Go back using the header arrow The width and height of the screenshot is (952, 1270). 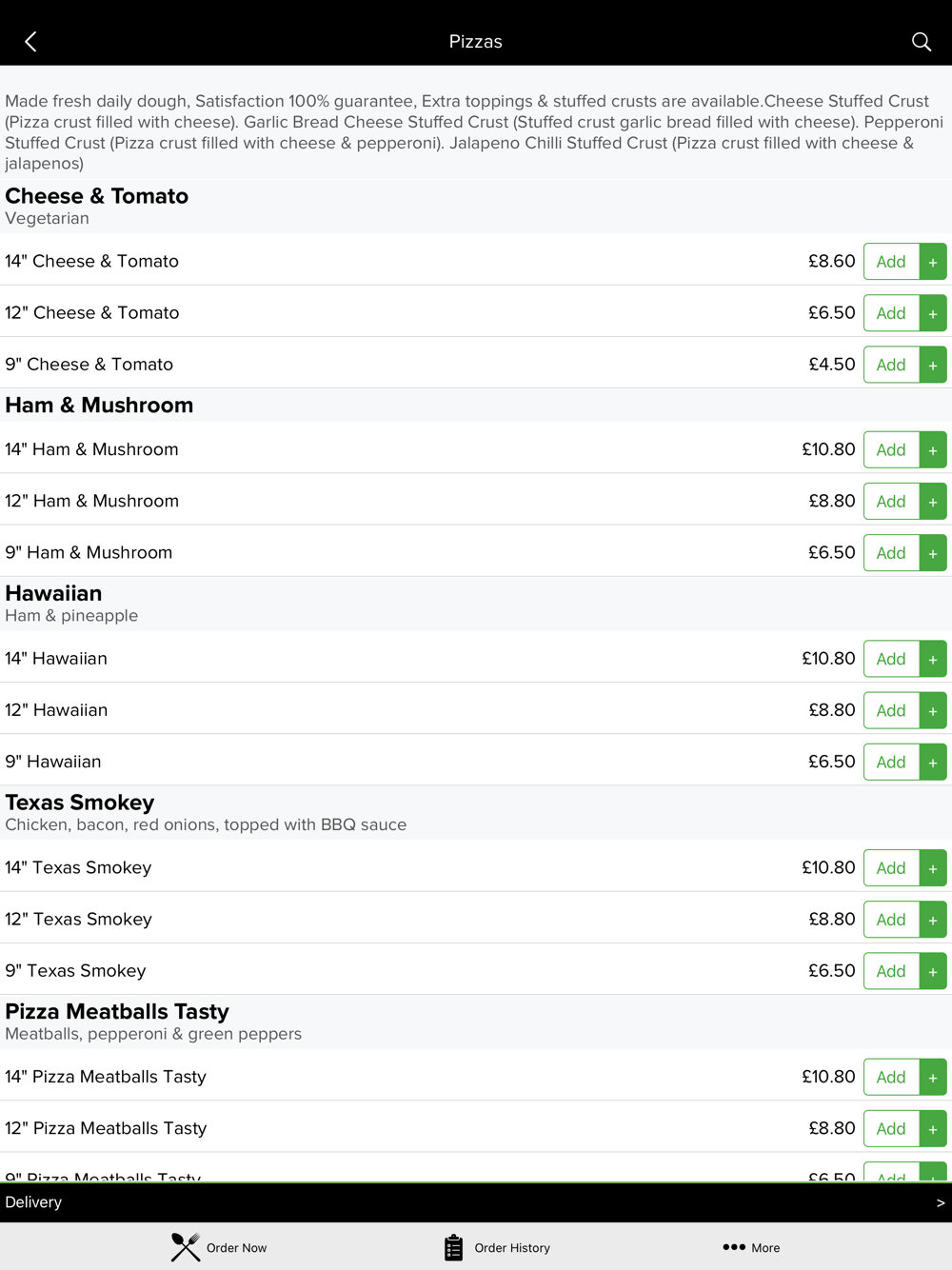click(30, 42)
